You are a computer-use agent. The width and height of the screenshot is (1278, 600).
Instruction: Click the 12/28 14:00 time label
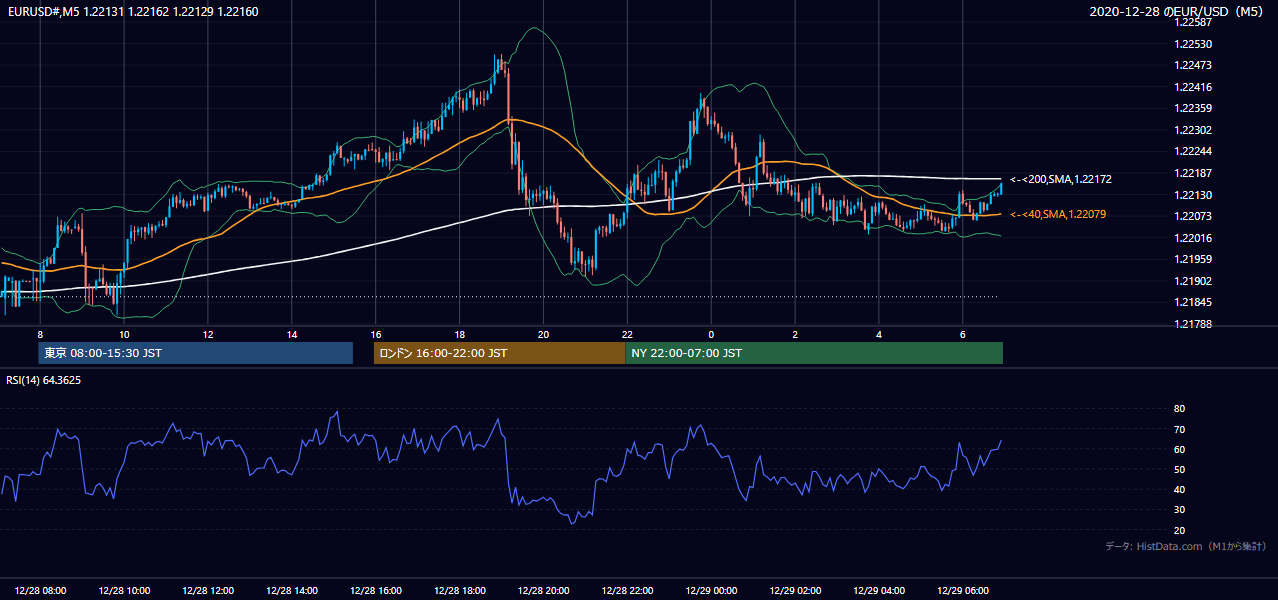292,591
